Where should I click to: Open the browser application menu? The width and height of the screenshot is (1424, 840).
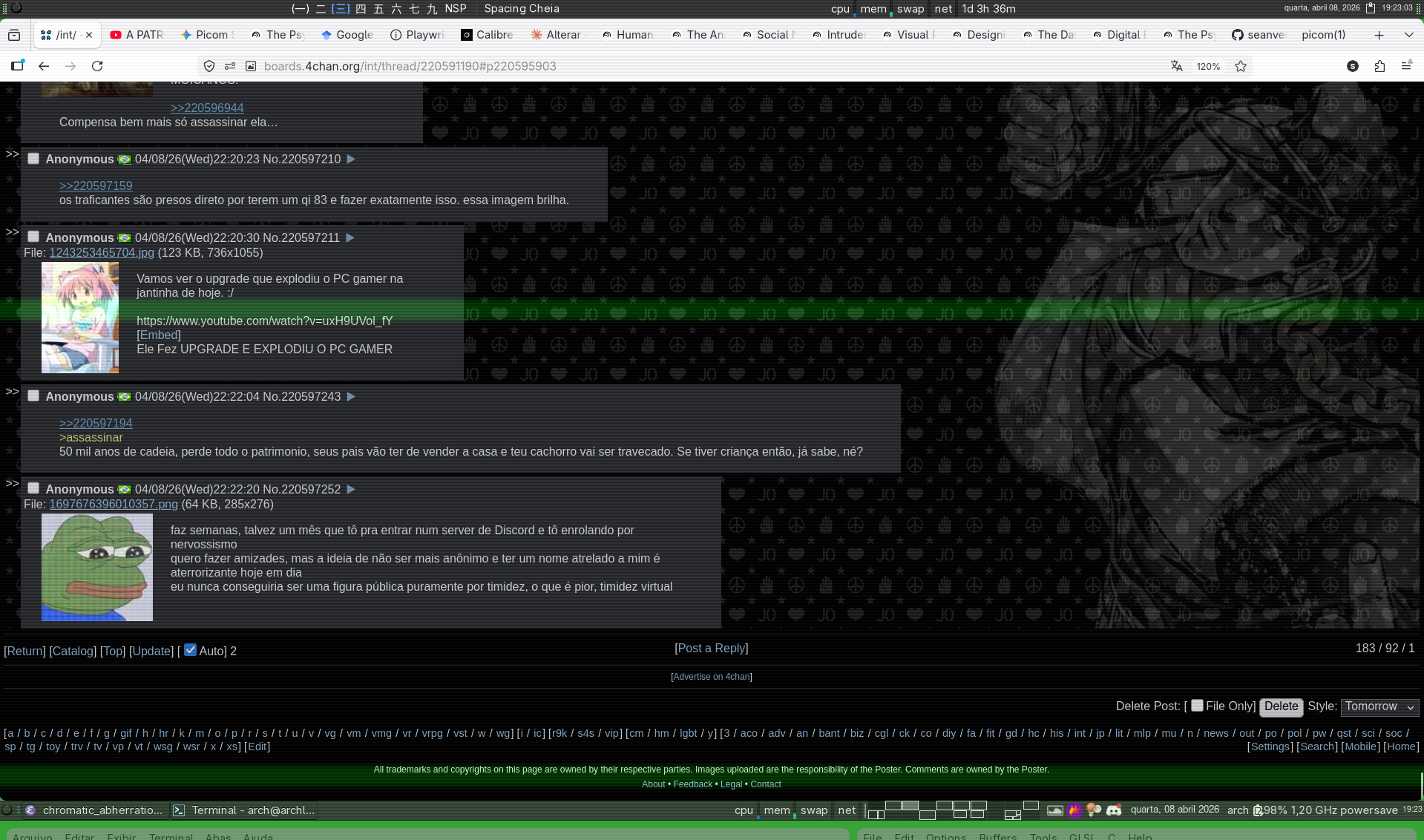click(1406, 66)
